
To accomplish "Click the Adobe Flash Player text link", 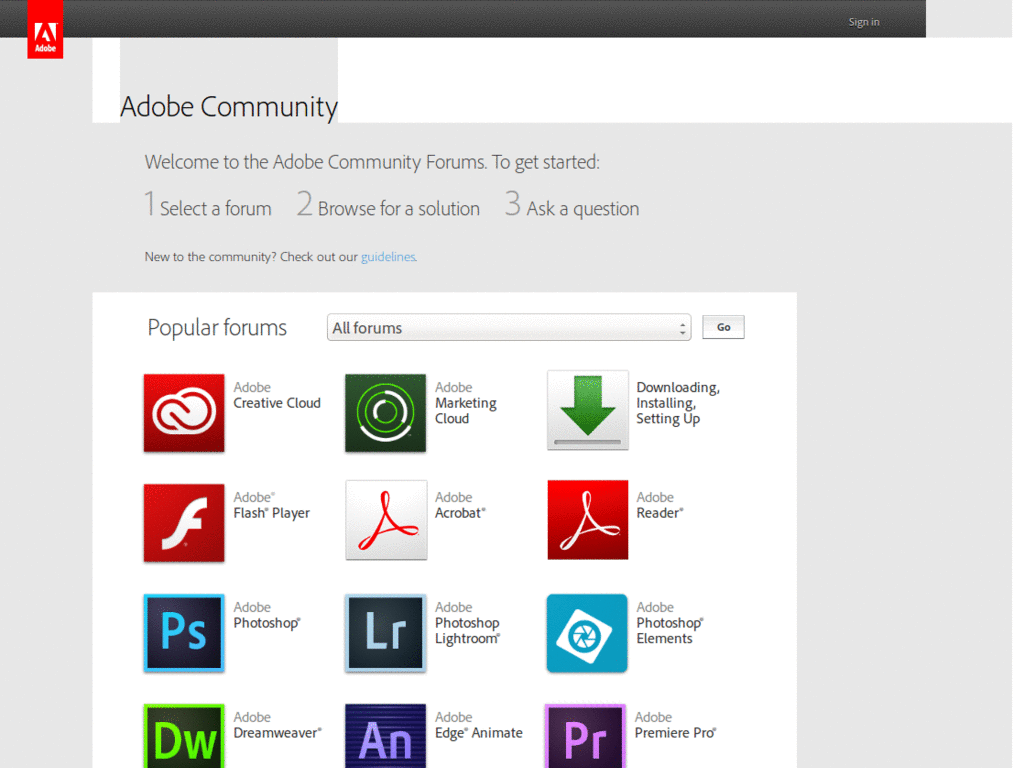I will (x=272, y=505).
